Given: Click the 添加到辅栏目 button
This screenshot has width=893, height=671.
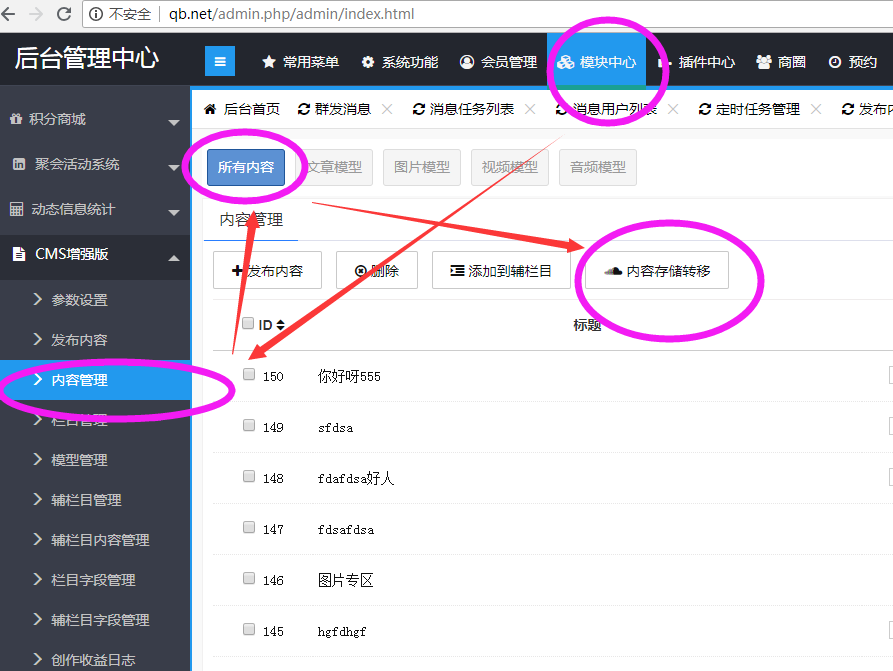Looking at the screenshot, I should pos(500,271).
